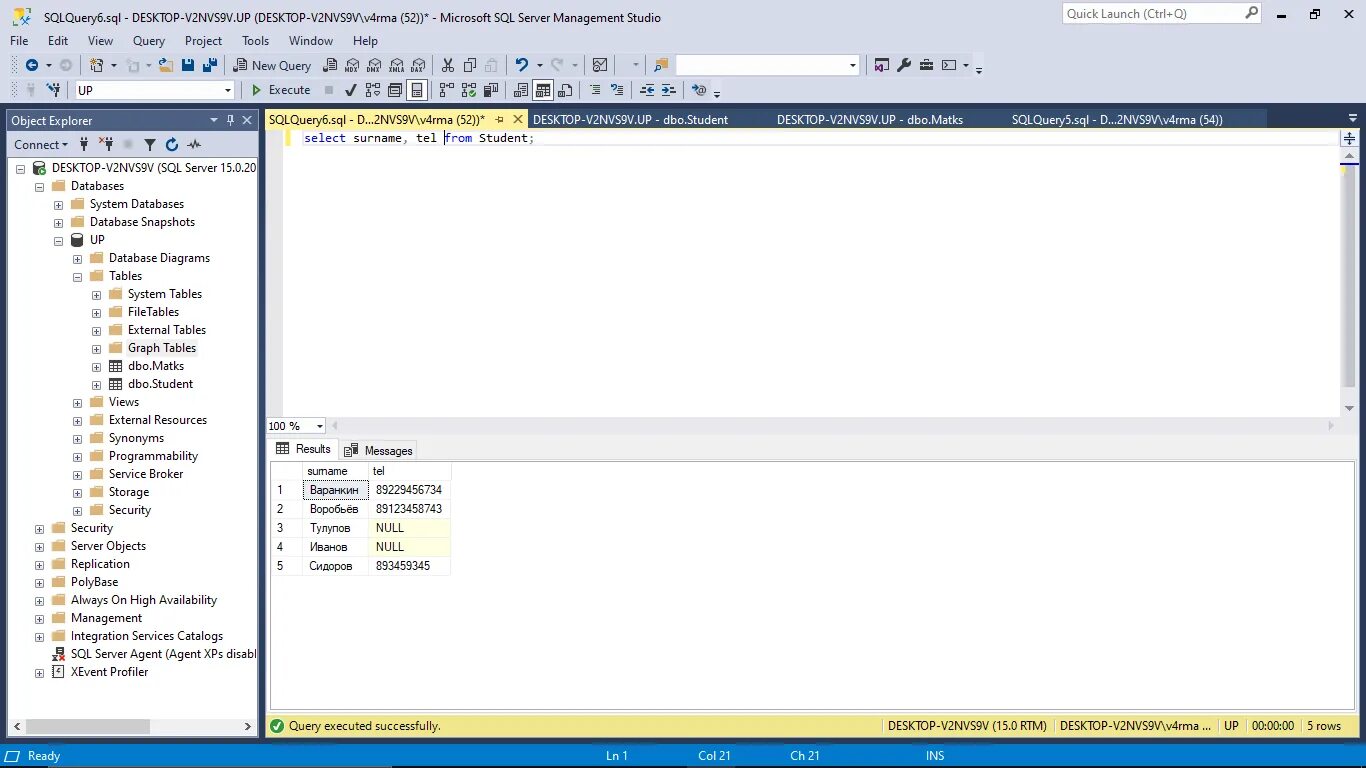The width and height of the screenshot is (1366, 768).
Task: Click the Copy icon
Action: 470,65
